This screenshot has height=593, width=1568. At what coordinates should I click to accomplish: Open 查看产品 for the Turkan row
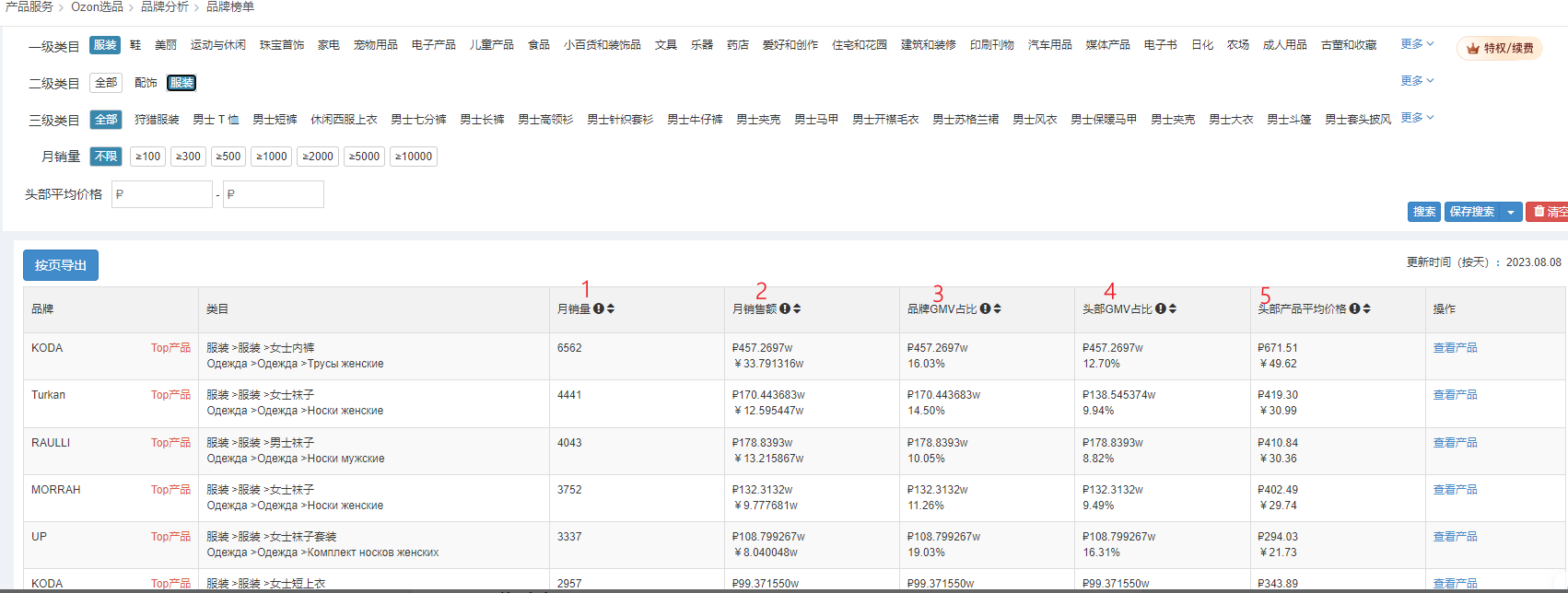(x=1455, y=395)
